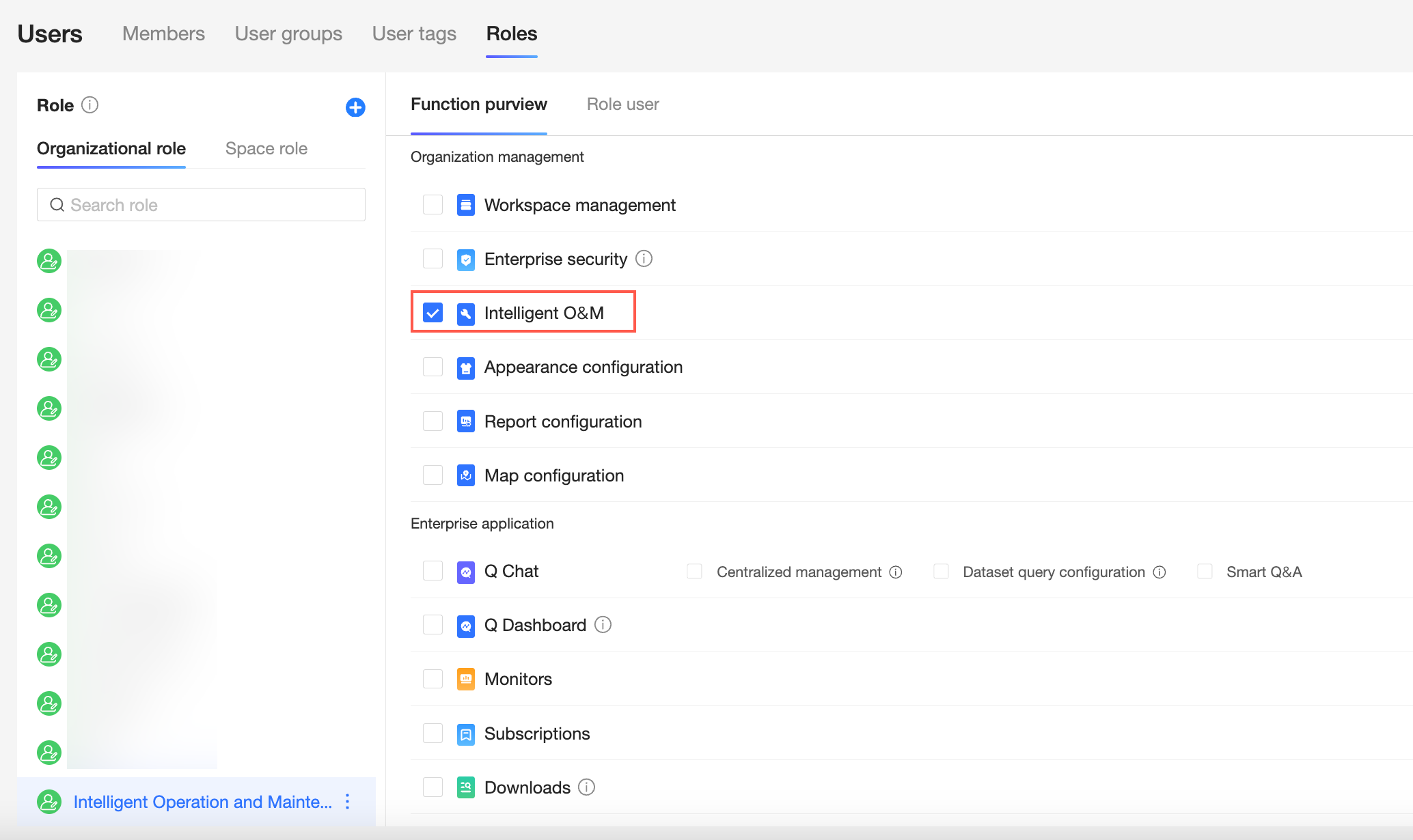Click the info icon next to Role heading
1413x840 pixels.
pyautogui.click(x=90, y=105)
